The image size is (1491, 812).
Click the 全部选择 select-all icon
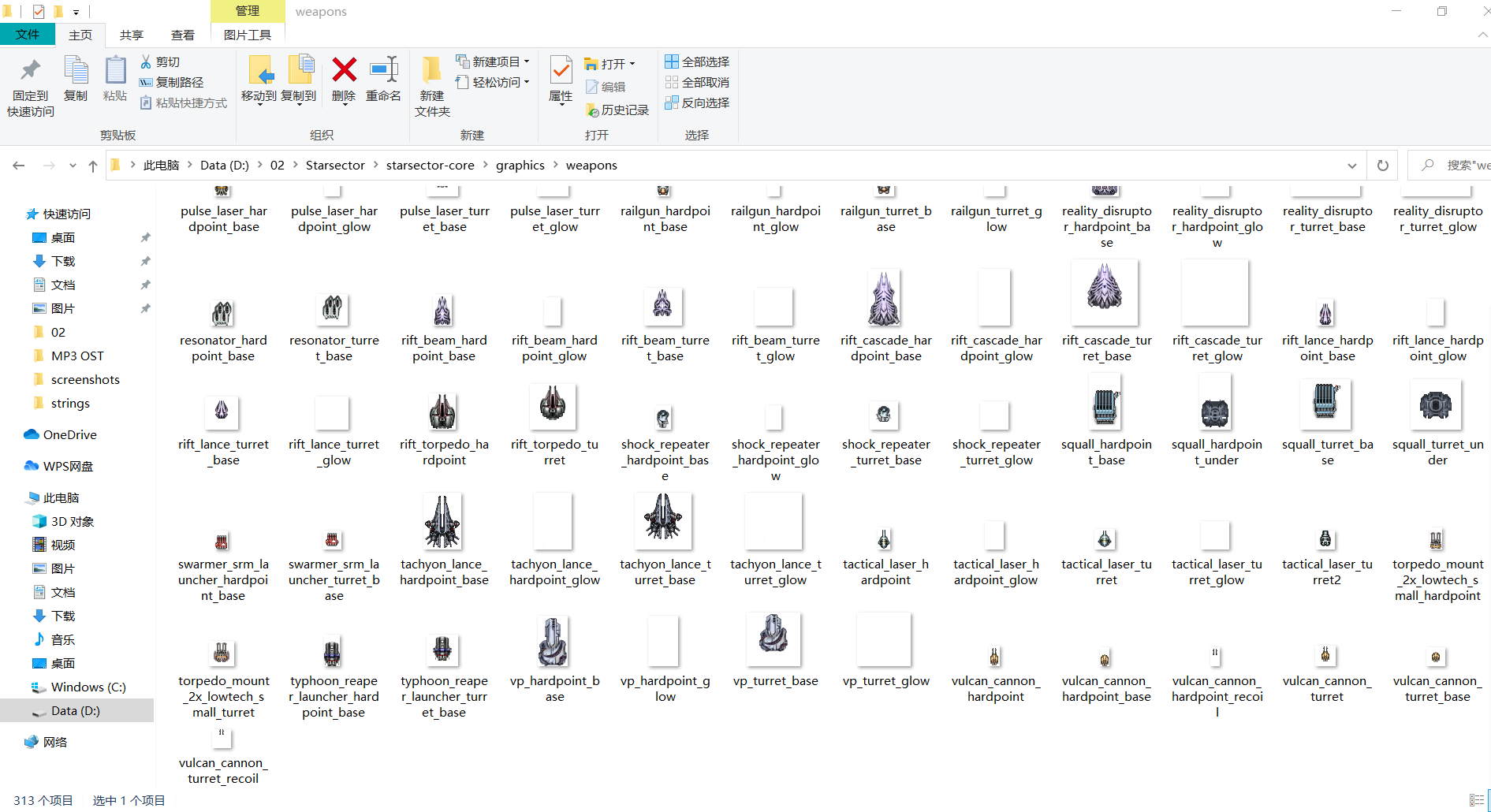(672, 61)
